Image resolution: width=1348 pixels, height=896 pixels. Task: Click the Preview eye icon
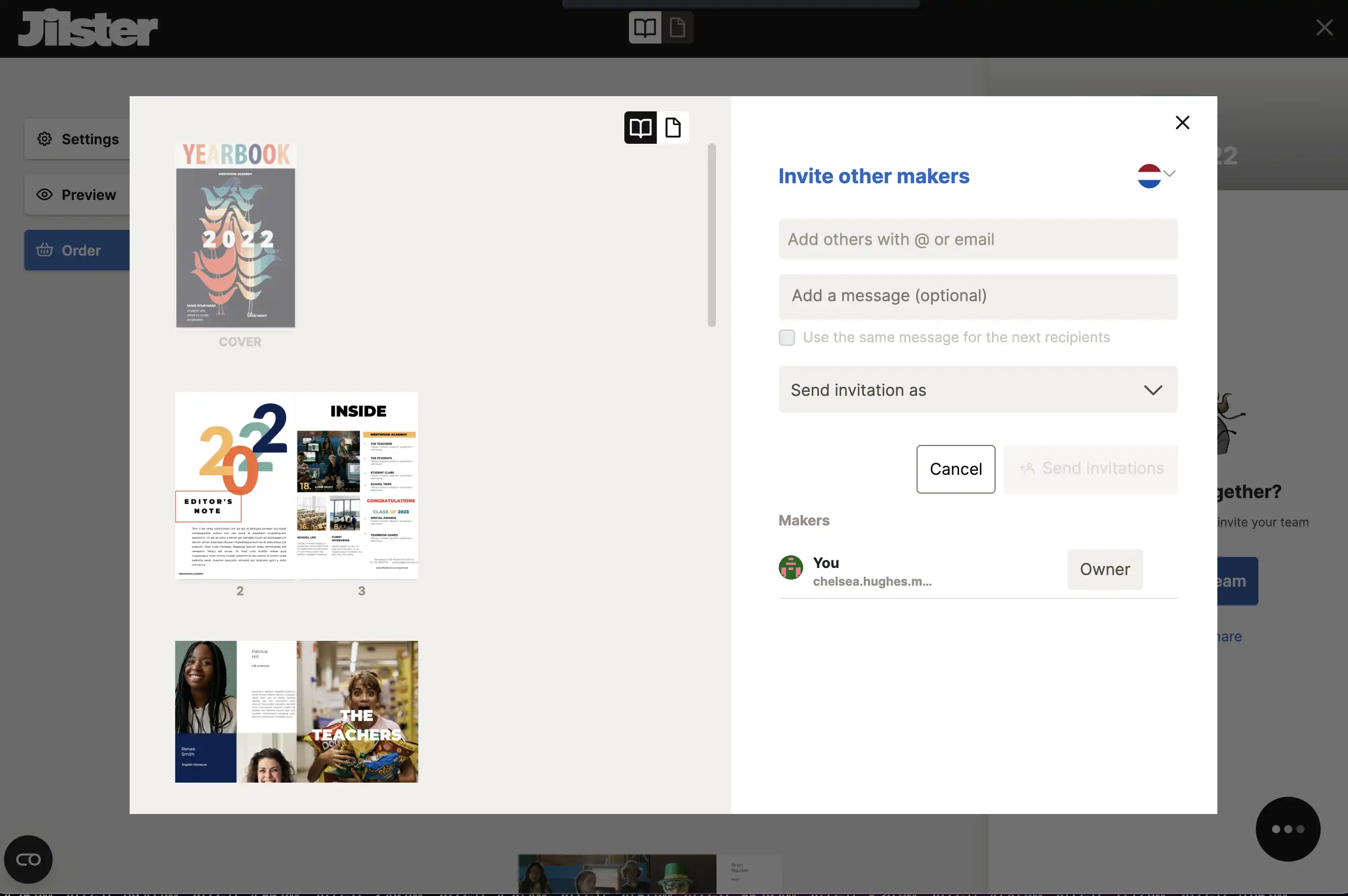(x=44, y=194)
